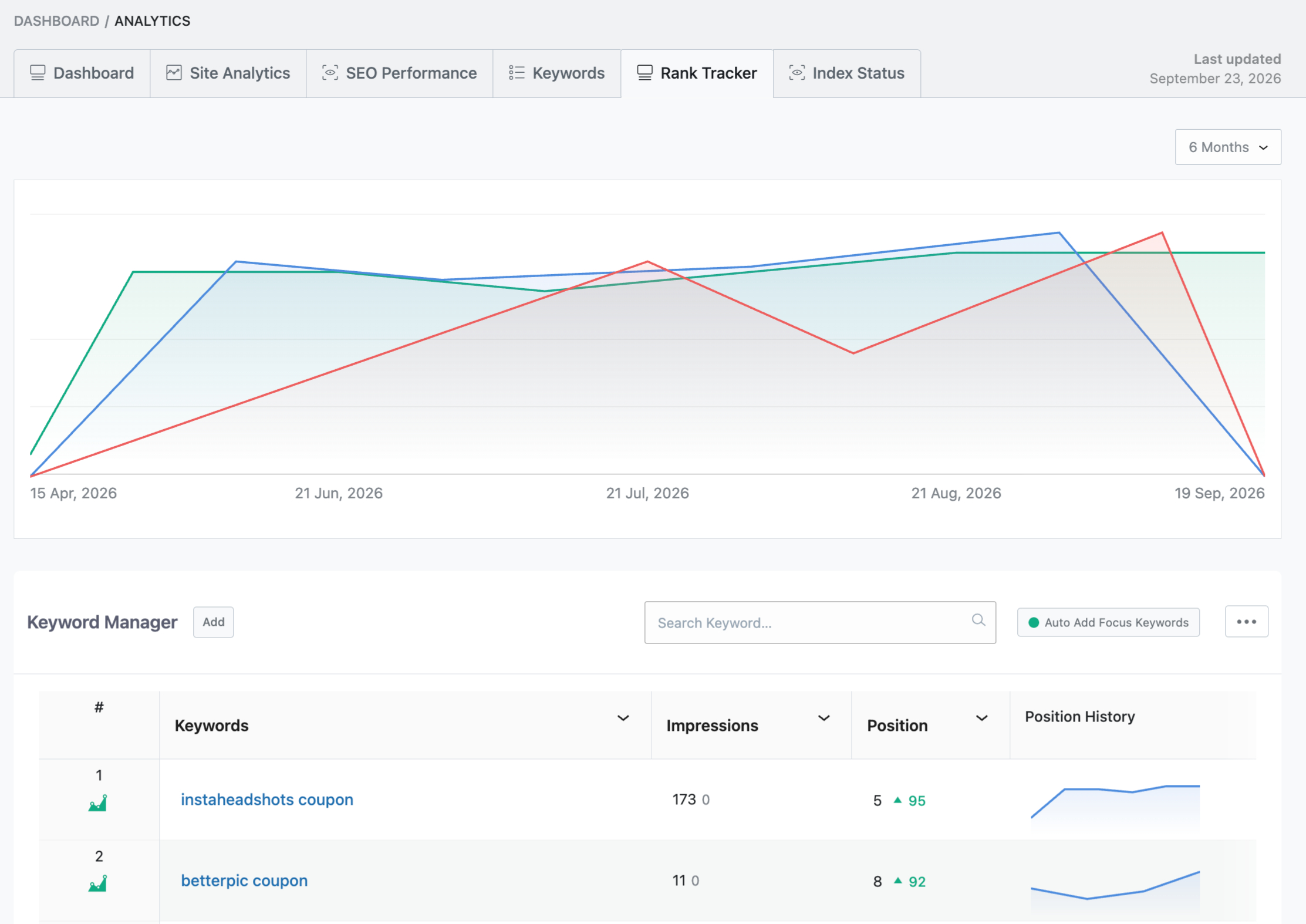The image size is (1306, 924).
Task: Click the search magnifier icon in keyword field
Action: (x=978, y=620)
